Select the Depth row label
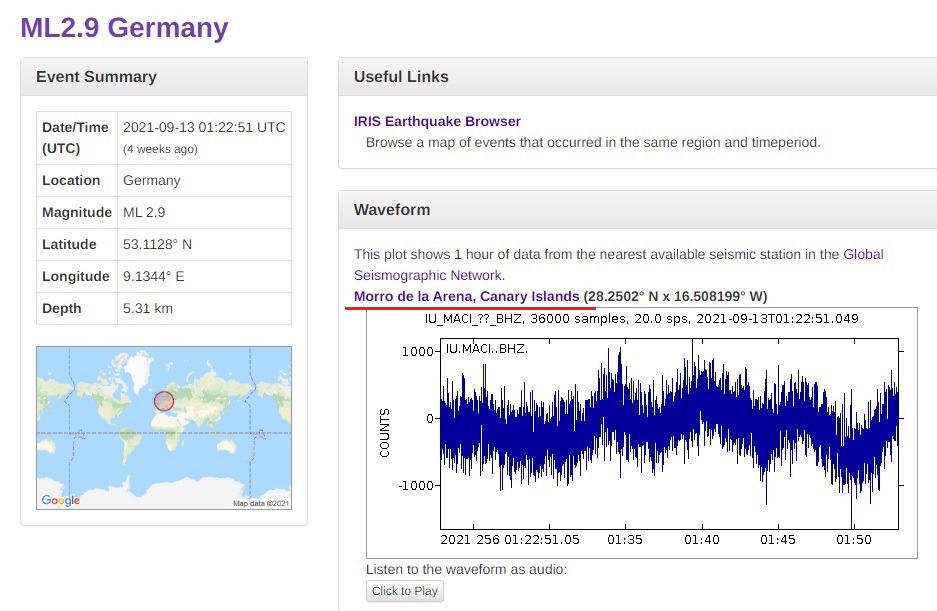 [x=62, y=308]
